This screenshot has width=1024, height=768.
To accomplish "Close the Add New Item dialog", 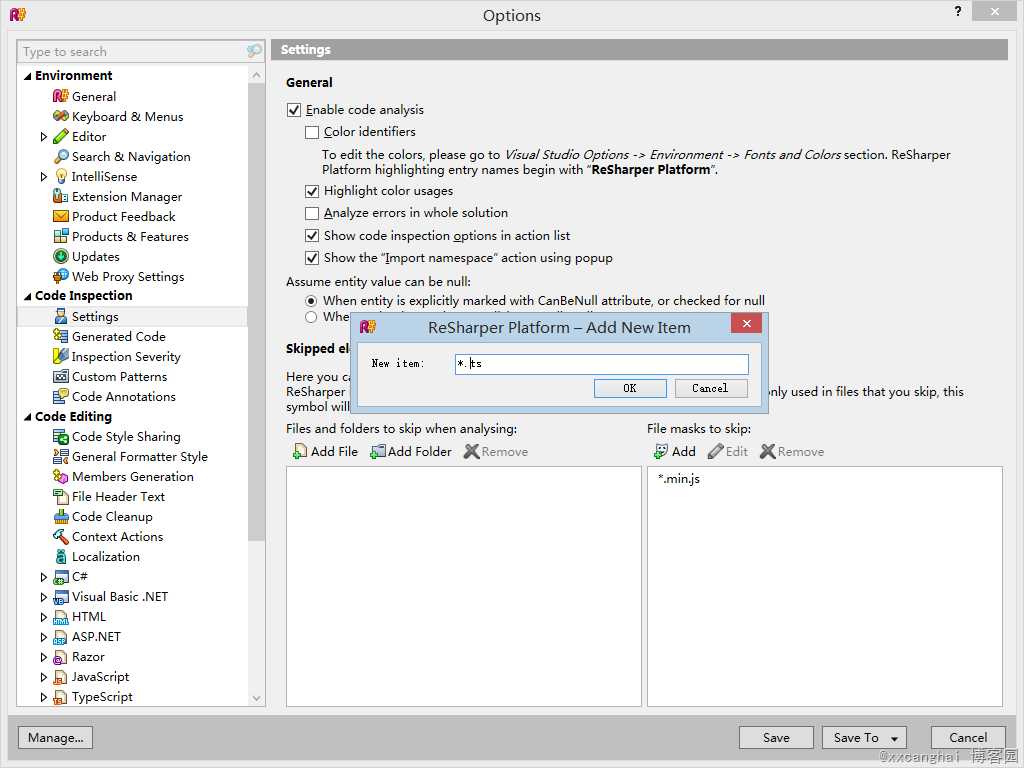I will (x=746, y=323).
